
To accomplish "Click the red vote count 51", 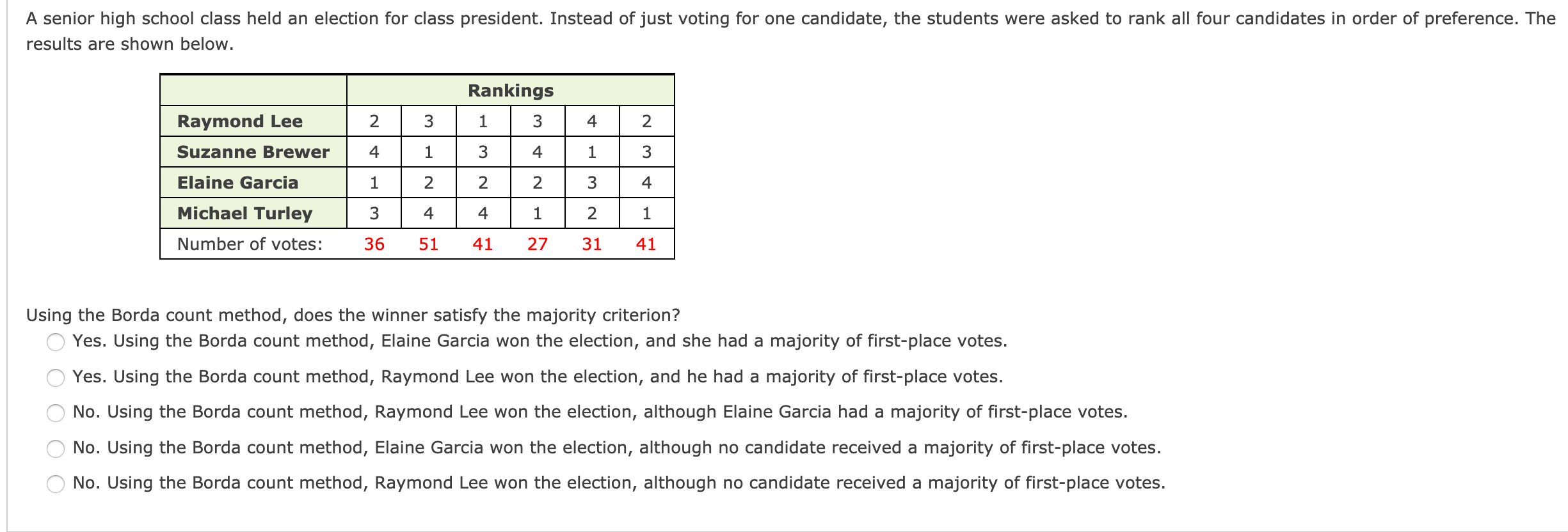I will (429, 244).
